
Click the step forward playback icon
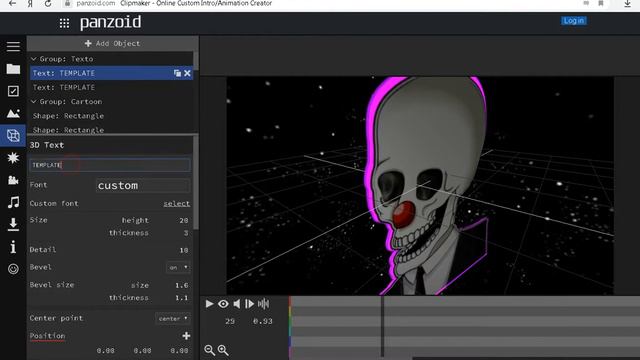pos(249,304)
